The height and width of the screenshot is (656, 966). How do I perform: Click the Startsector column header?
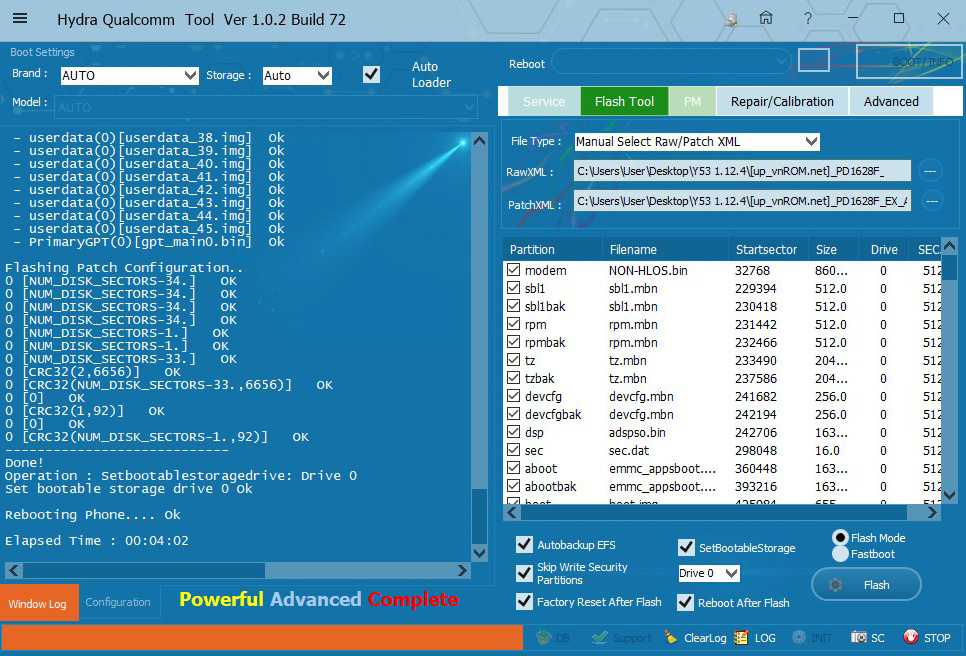tap(766, 249)
